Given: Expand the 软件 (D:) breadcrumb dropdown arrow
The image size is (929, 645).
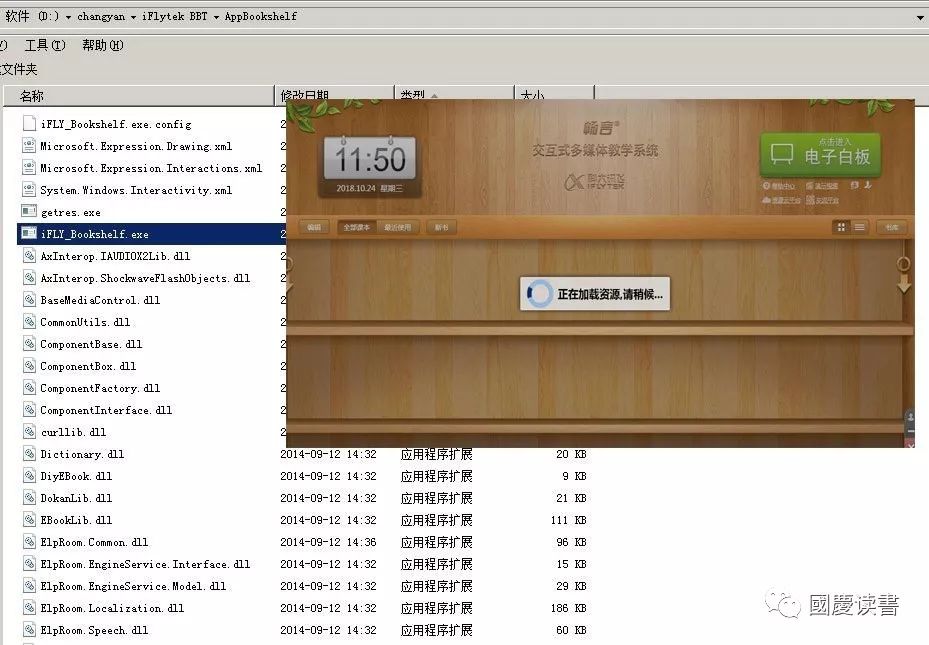Looking at the screenshot, I should (x=68, y=17).
